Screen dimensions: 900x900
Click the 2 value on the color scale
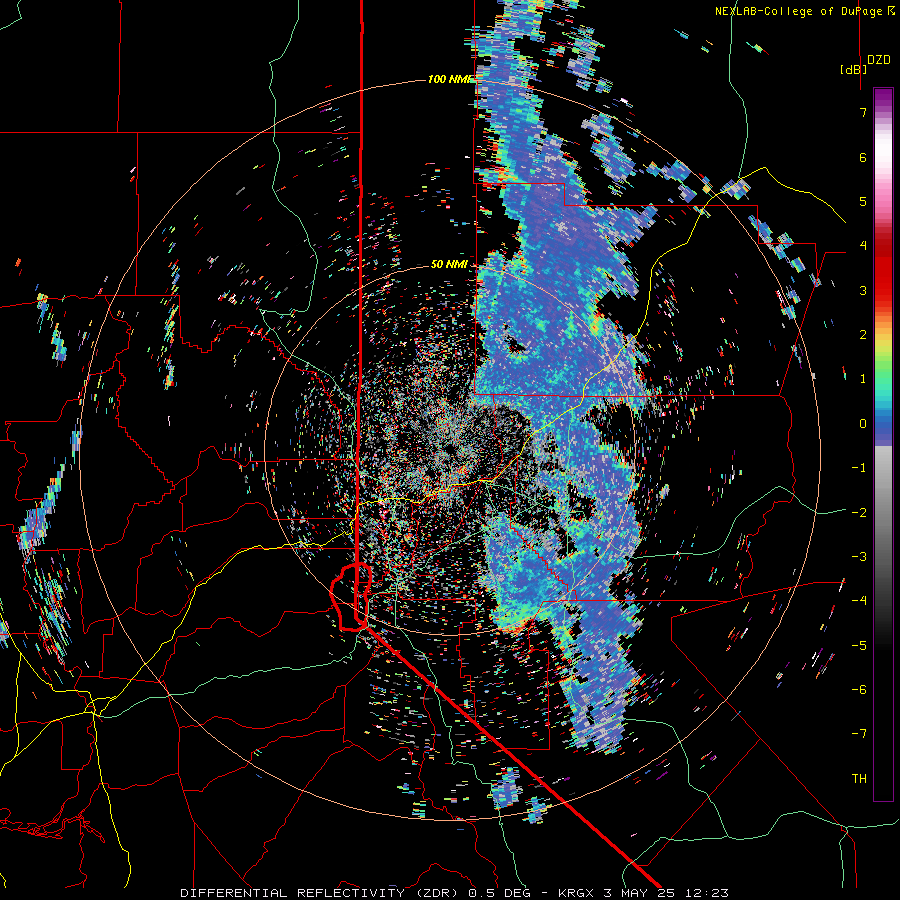863,335
